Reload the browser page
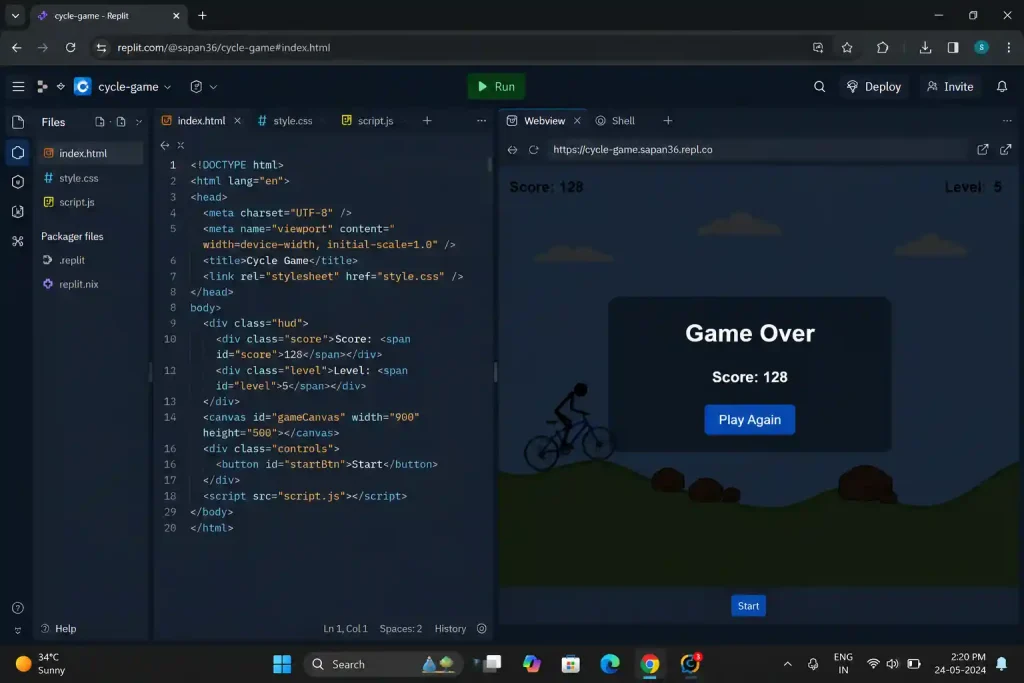This screenshot has width=1024, height=683. click(x=71, y=48)
